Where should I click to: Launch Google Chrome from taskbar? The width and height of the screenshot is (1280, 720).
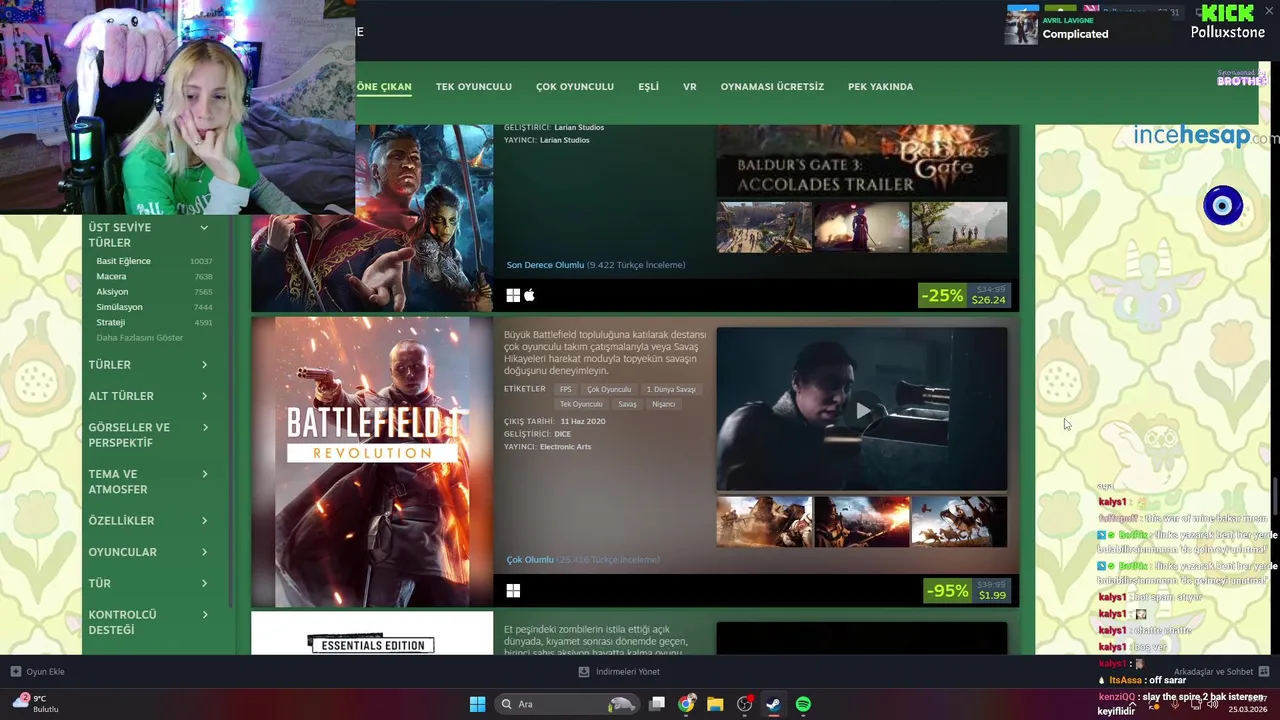[x=686, y=704]
